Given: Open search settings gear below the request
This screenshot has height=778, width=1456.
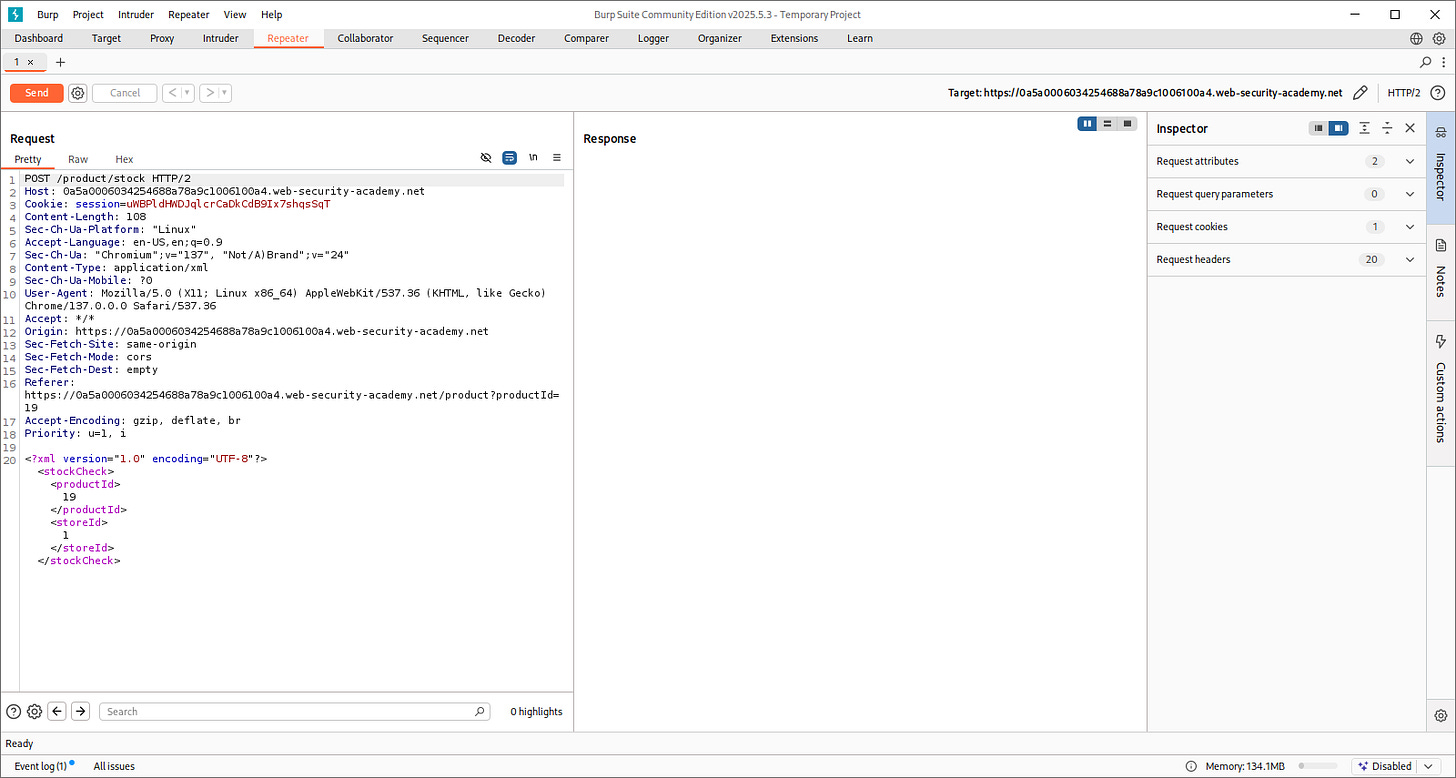Looking at the screenshot, I should coord(34,711).
